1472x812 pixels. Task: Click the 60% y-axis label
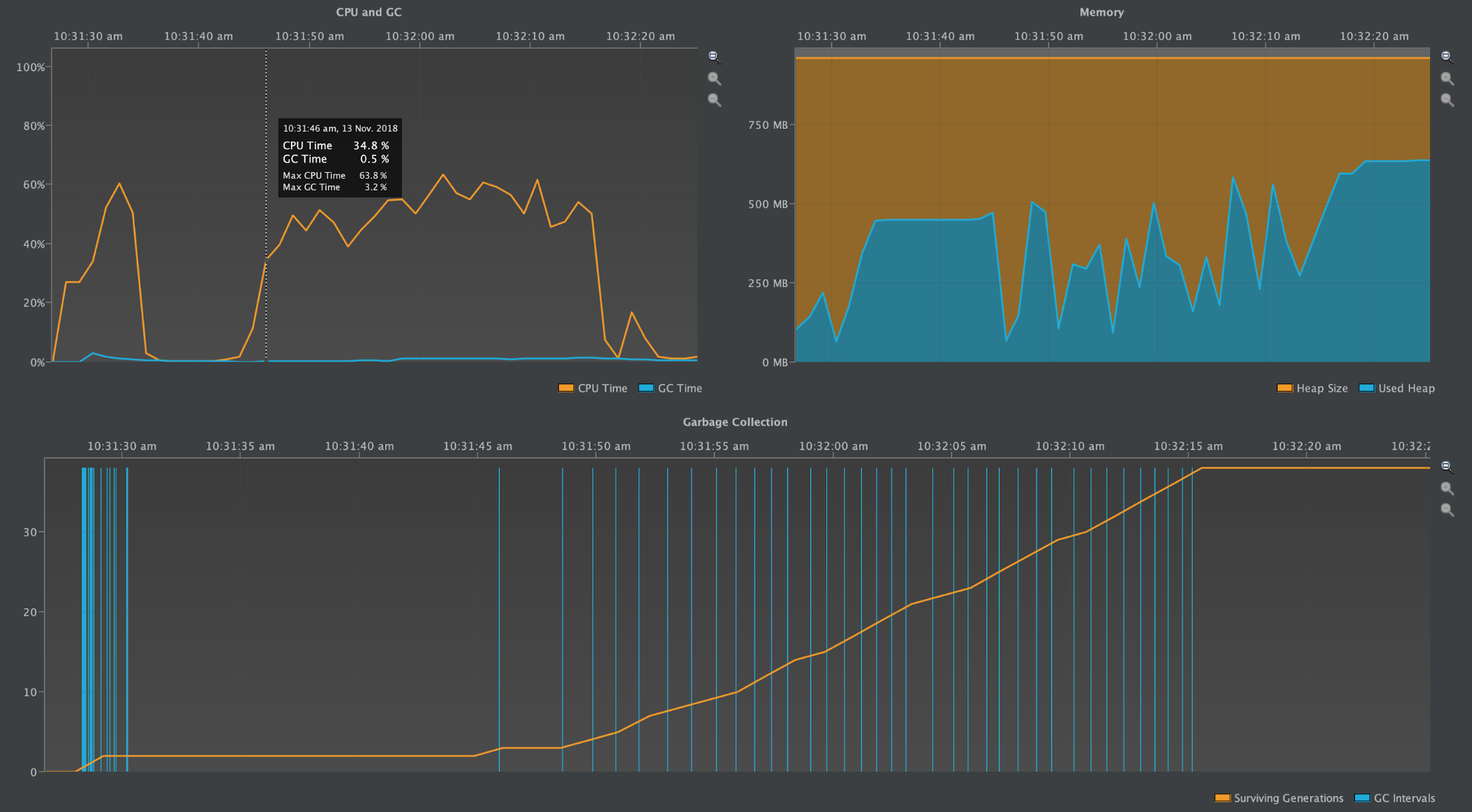click(x=34, y=185)
